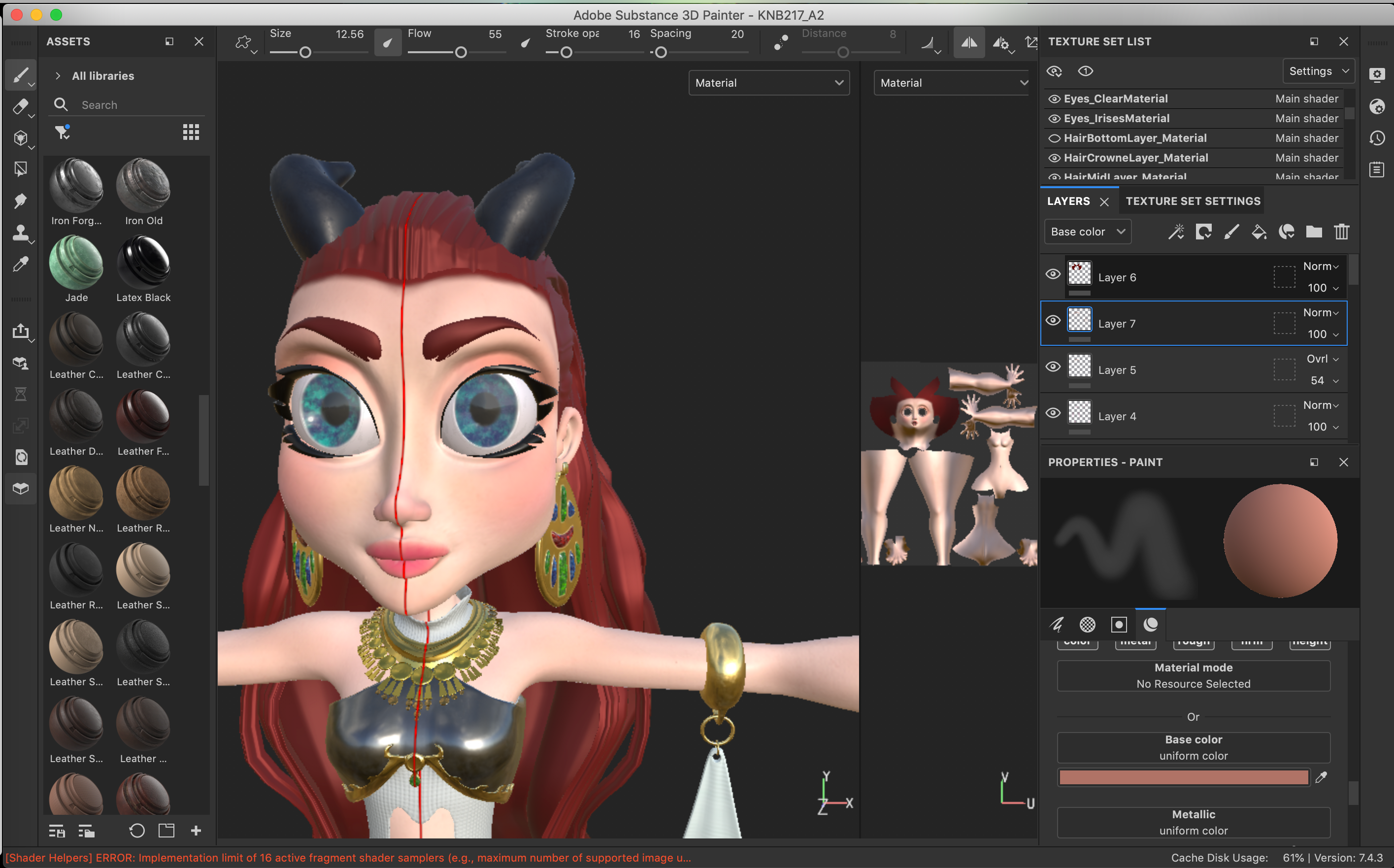Switch to Texture Set Settings tab

pyautogui.click(x=1193, y=201)
